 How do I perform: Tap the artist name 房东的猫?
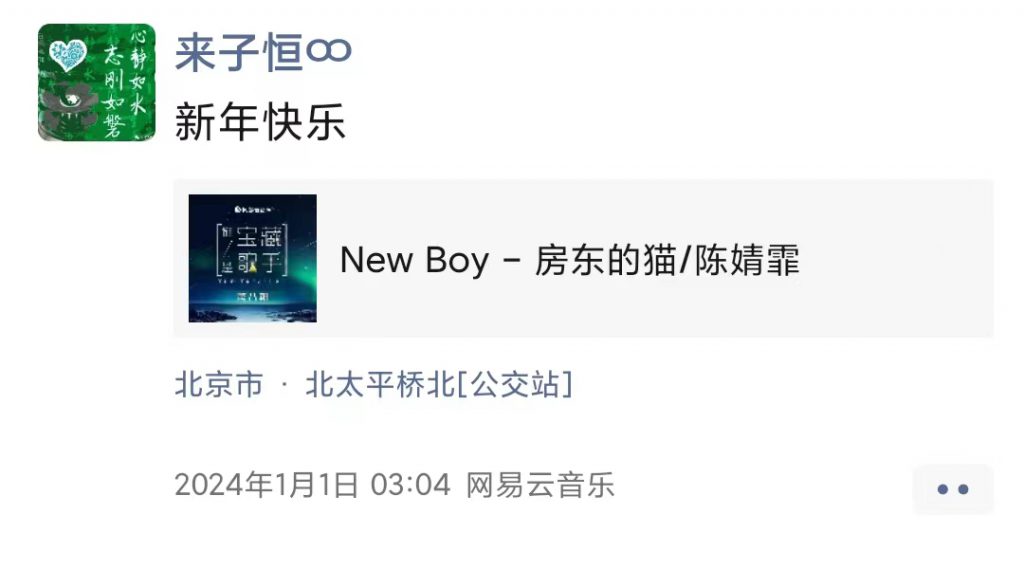tap(605, 260)
